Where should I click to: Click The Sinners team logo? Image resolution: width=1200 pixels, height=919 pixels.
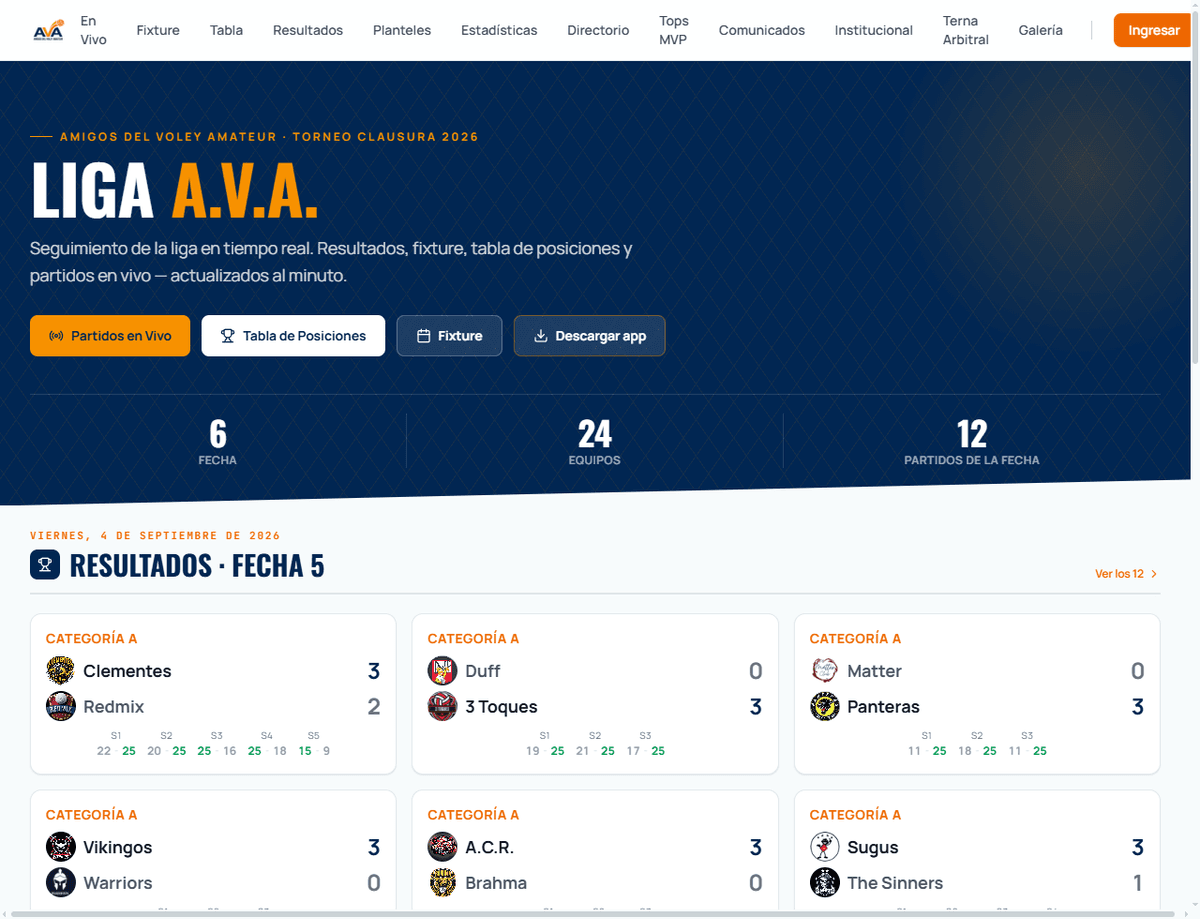coord(825,883)
